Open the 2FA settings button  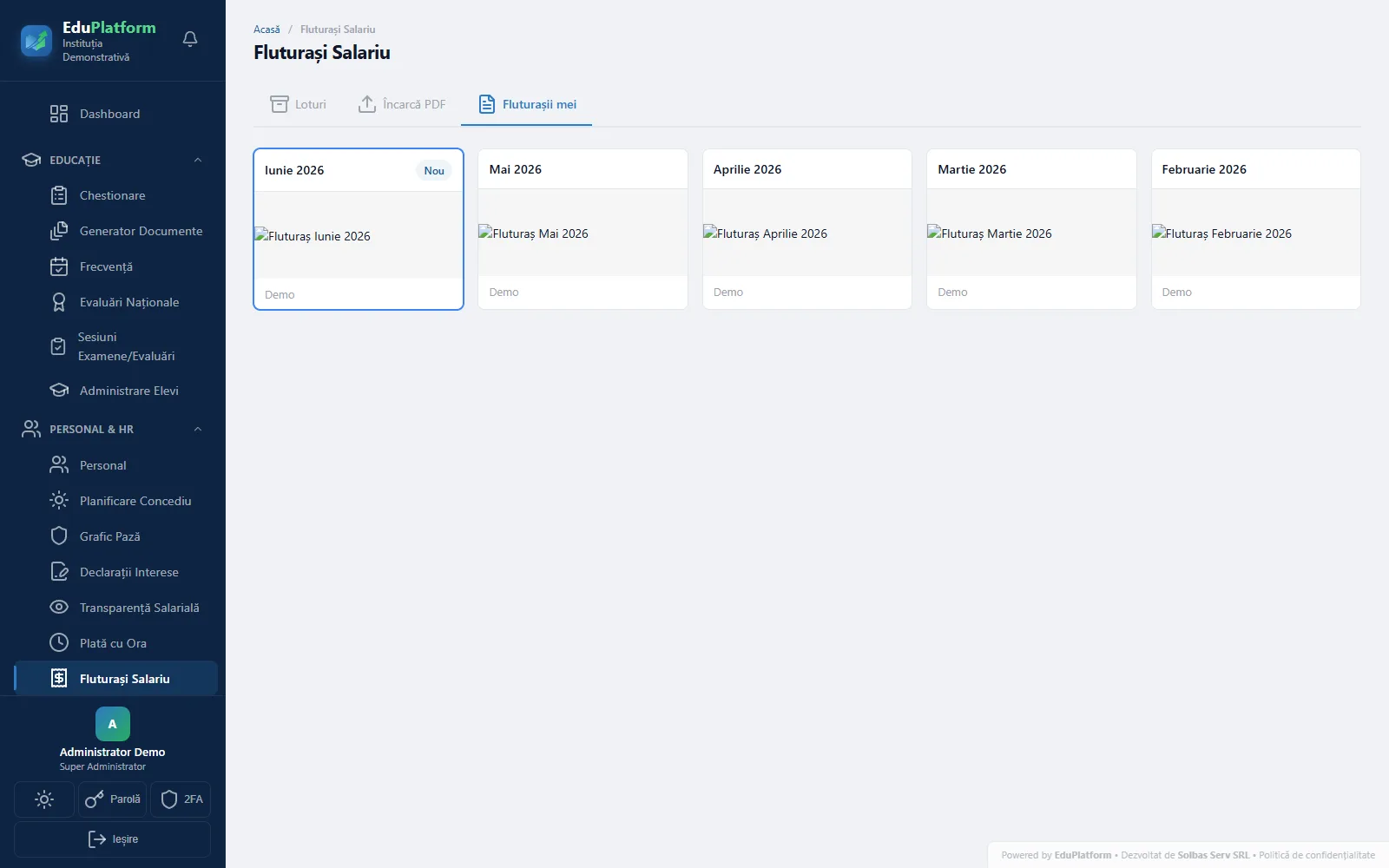coord(181,799)
